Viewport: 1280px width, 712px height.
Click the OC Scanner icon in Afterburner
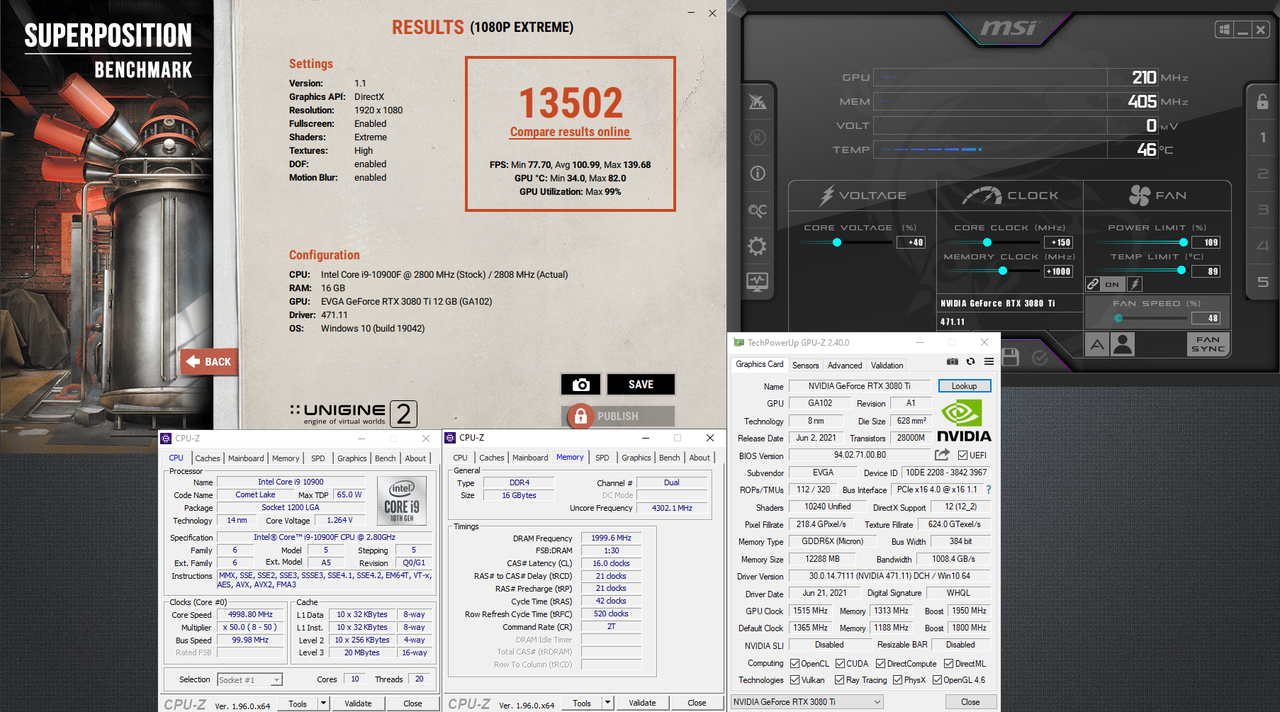click(x=757, y=210)
